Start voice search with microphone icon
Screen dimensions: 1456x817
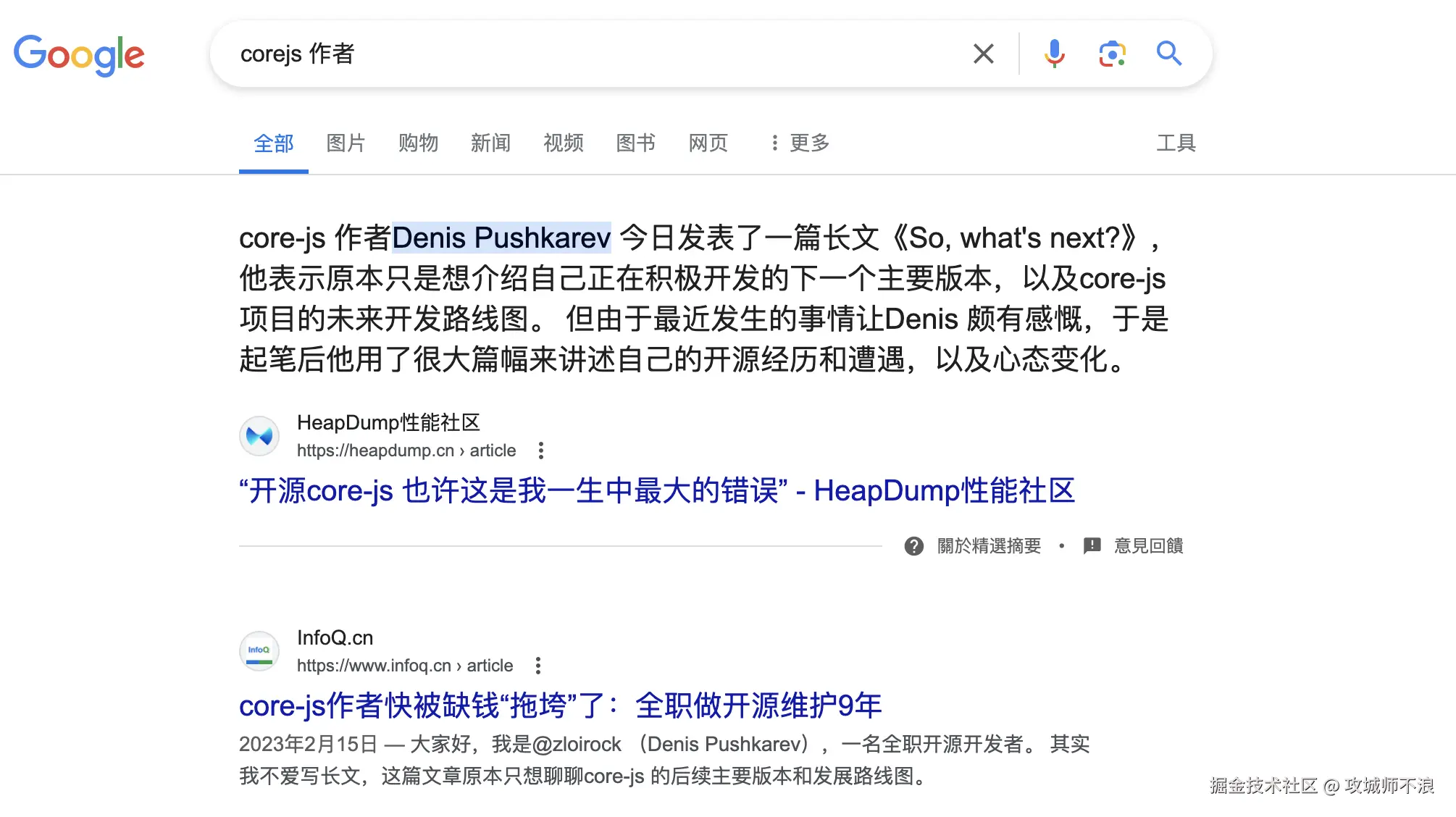click(x=1054, y=54)
